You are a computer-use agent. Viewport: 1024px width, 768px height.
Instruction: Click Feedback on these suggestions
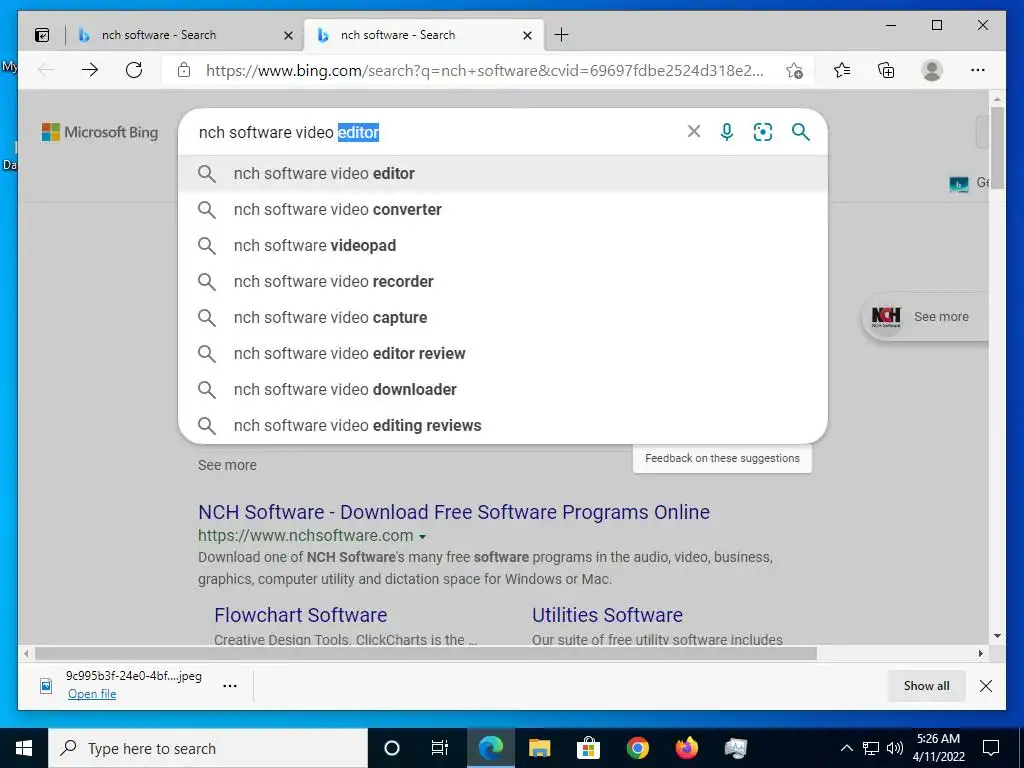pyautogui.click(x=722, y=458)
